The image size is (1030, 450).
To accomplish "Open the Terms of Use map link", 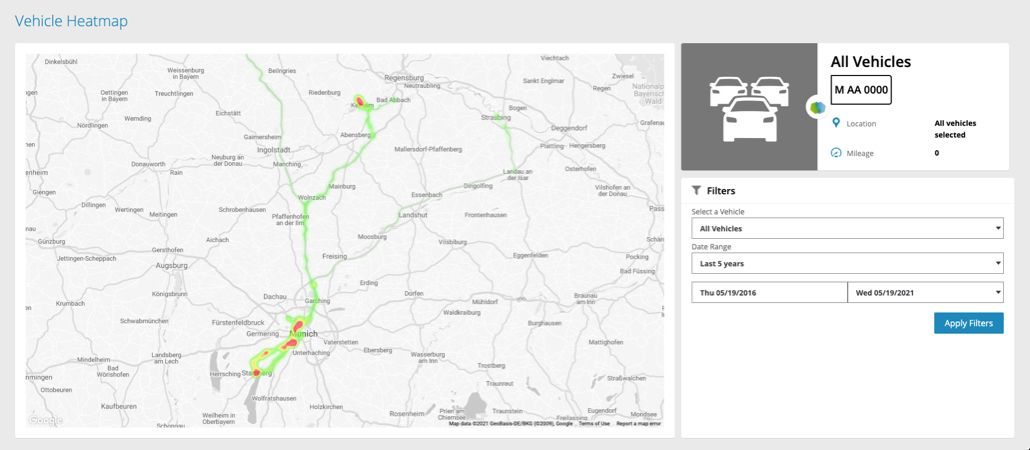I will point(594,424).
